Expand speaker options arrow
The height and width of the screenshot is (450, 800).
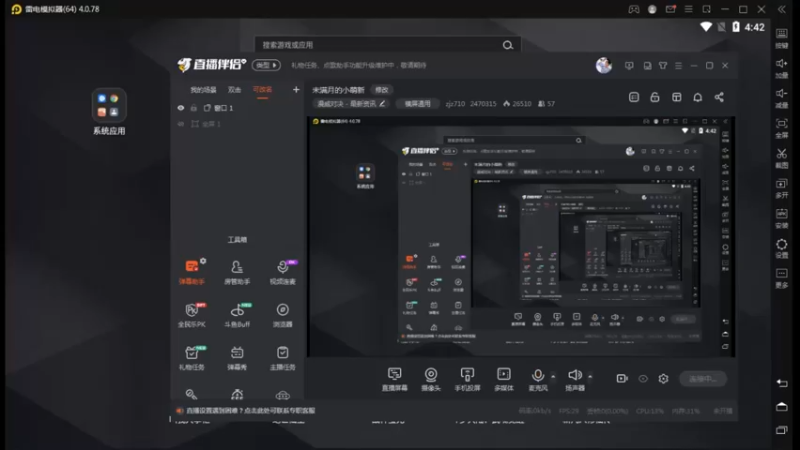tap(590, 377)
